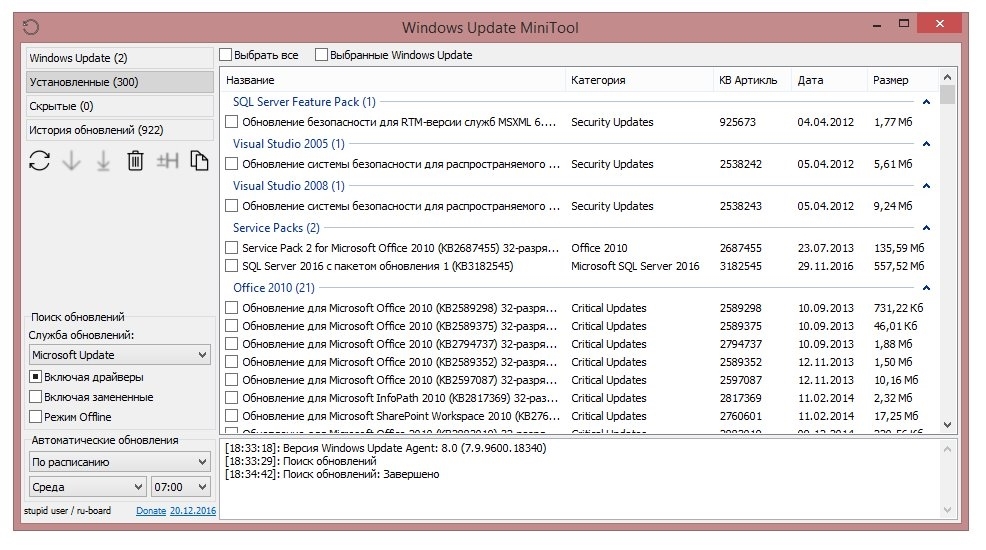
Task: Click the refresh/check for updates icon
Action: pyautogui.click(x=39, y=161)
